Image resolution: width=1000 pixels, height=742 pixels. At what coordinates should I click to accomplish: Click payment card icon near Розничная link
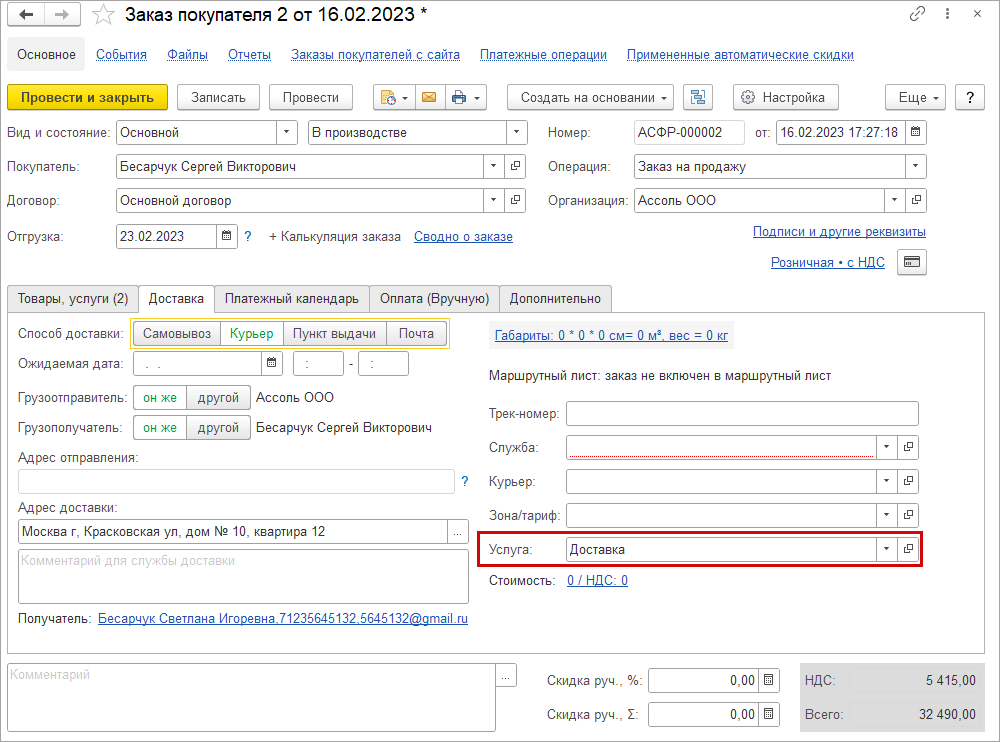coord(911,262)
